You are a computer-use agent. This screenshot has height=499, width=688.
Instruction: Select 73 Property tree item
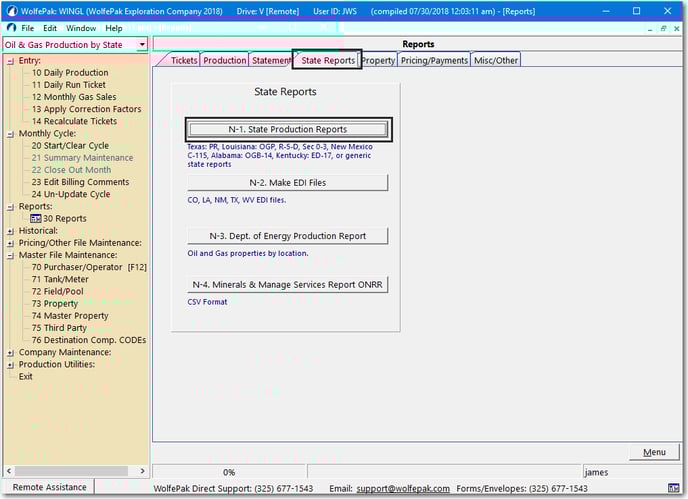(x=54, y=304)
